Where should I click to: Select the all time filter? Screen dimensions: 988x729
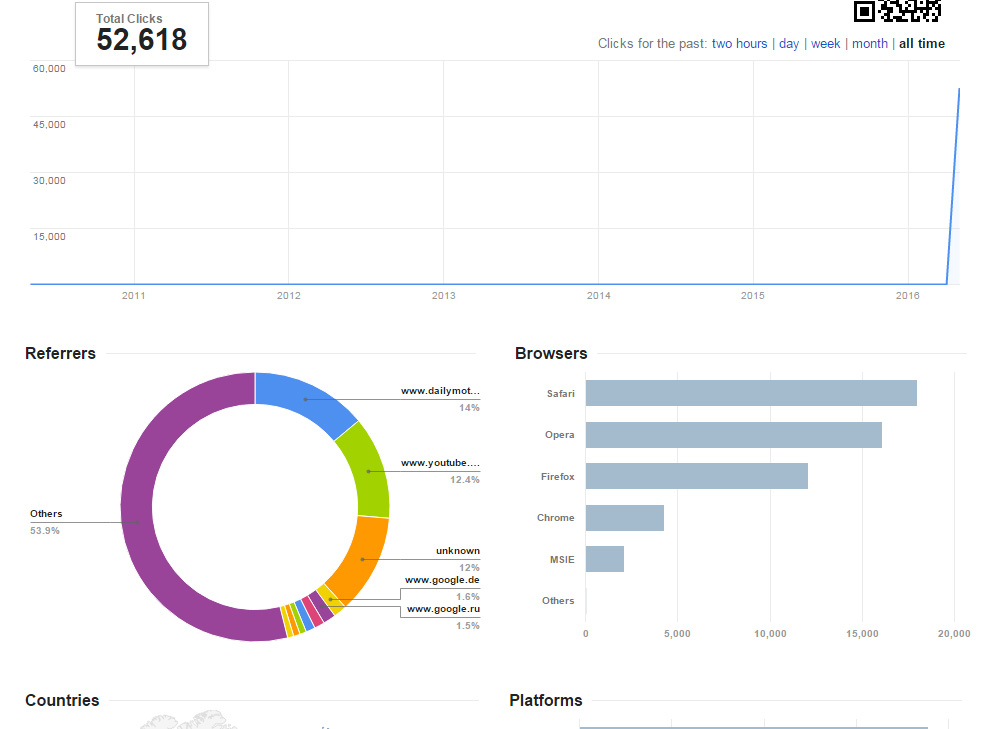(921, 43)
